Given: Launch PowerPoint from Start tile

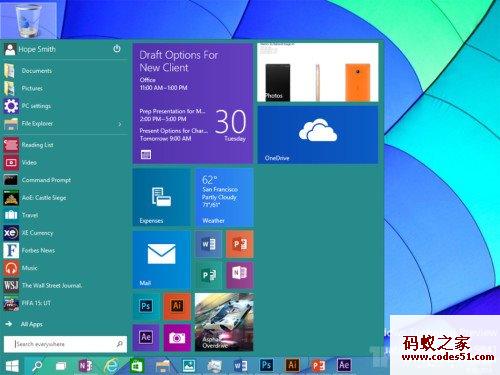Looking at the screenshot, I should coord(240,244).
